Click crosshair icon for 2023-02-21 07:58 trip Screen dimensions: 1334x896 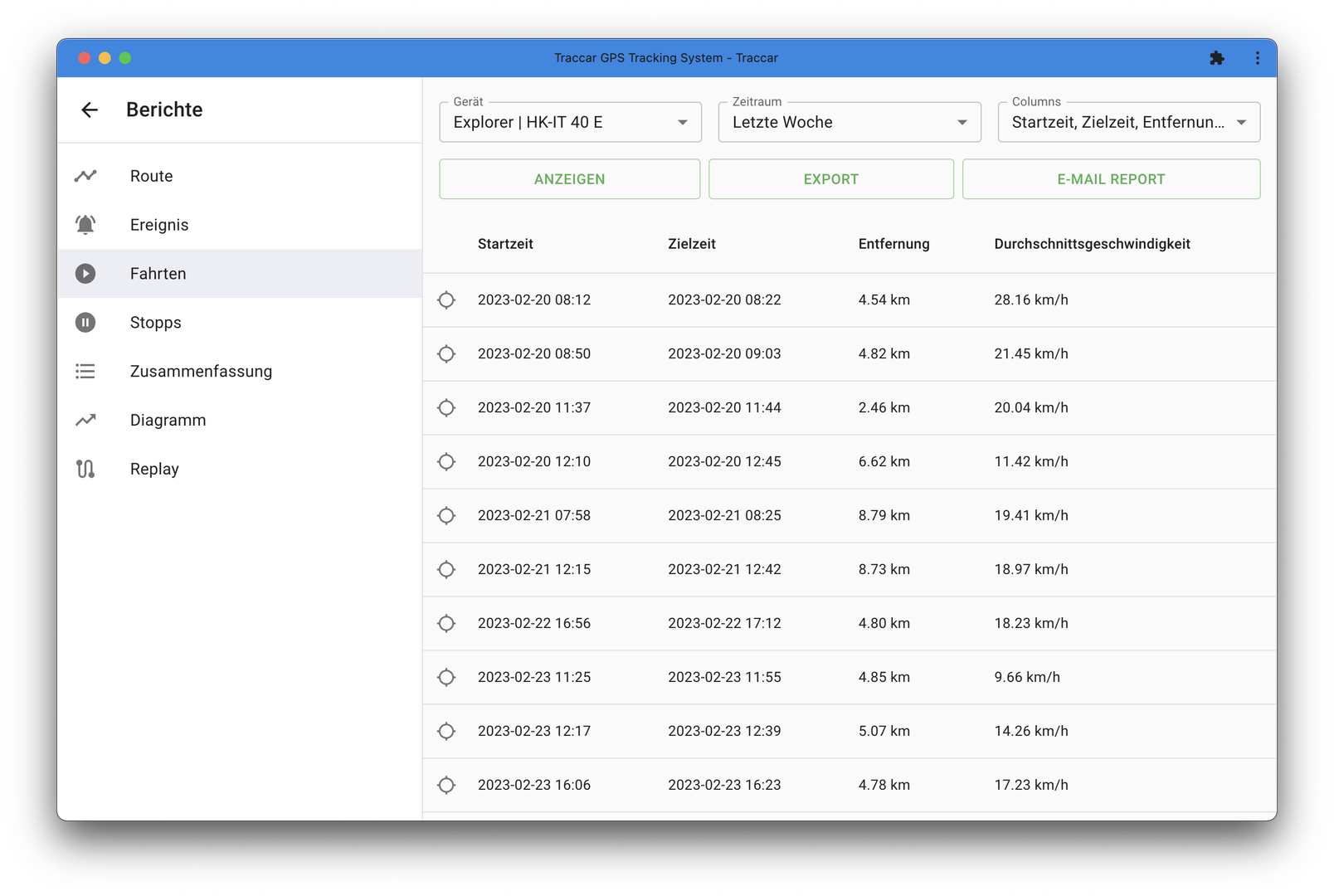click(446, 516)
